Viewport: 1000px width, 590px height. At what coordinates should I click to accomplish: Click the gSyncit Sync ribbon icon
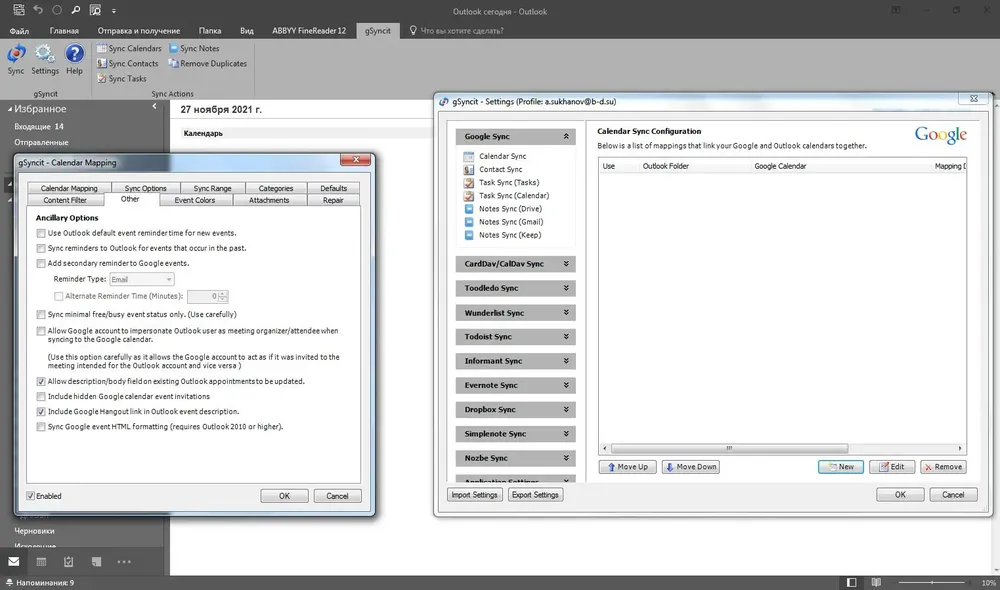(x=16, y=59)
